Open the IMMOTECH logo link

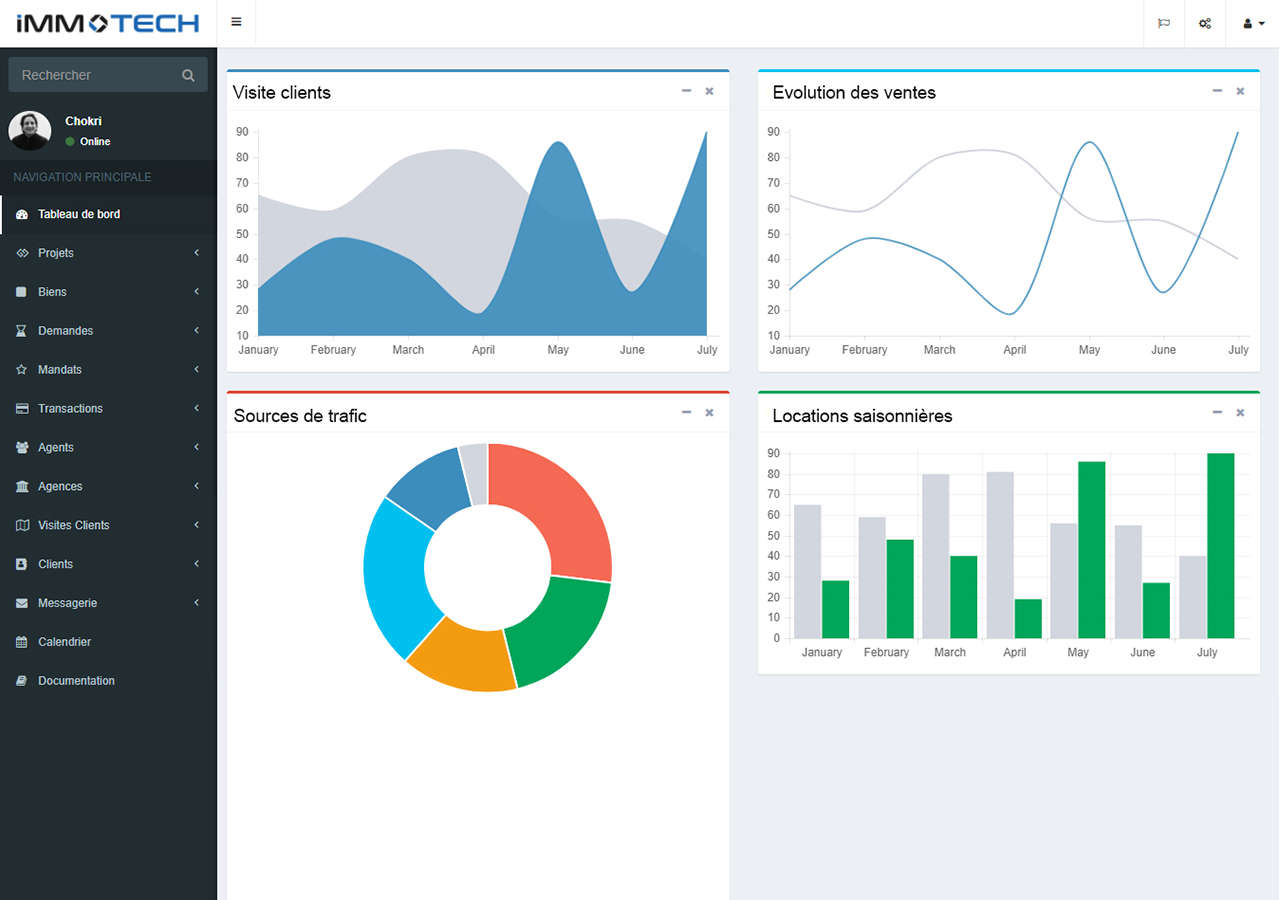108,24
